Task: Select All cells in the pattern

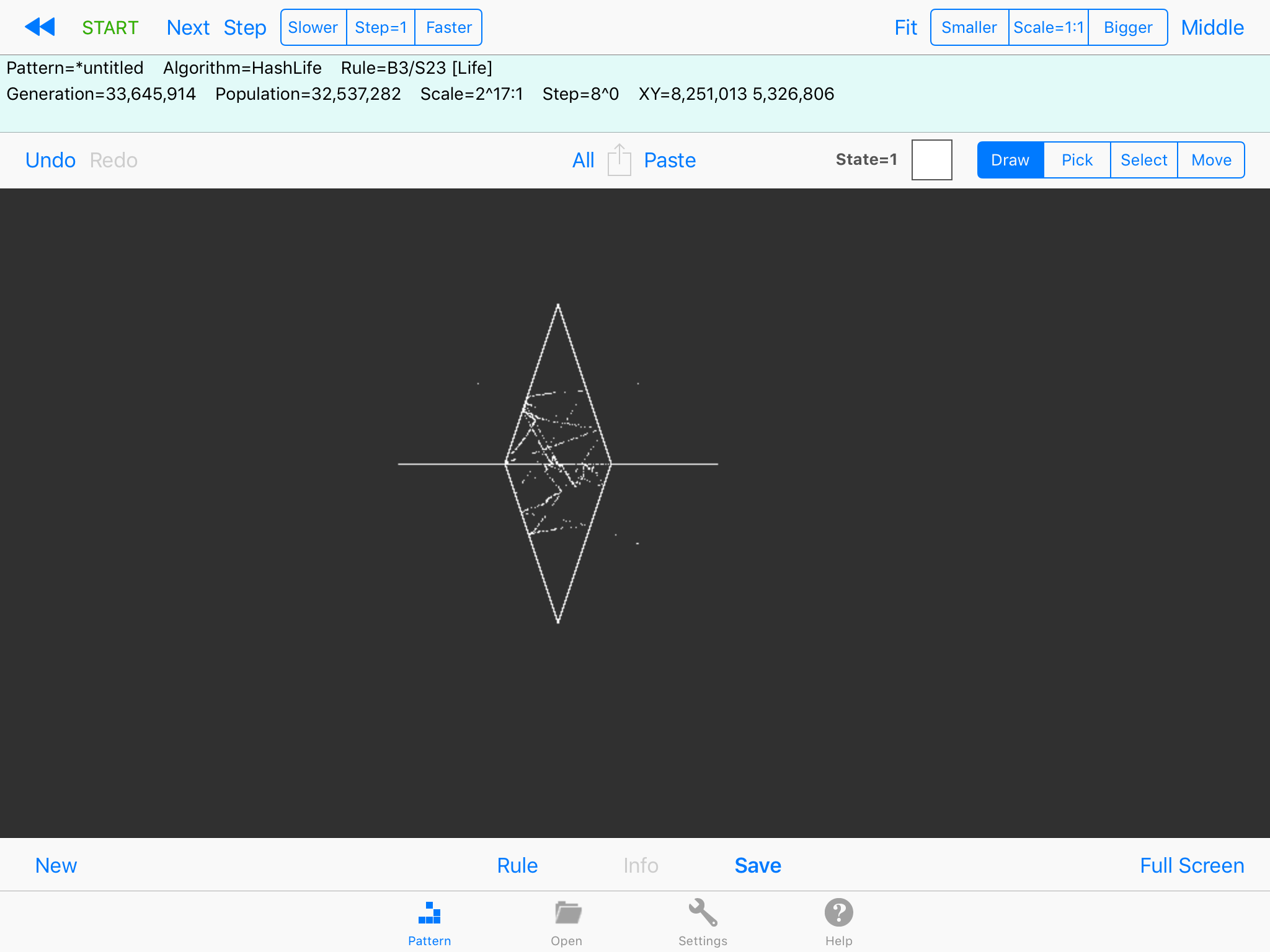Action: click(583, 160)
